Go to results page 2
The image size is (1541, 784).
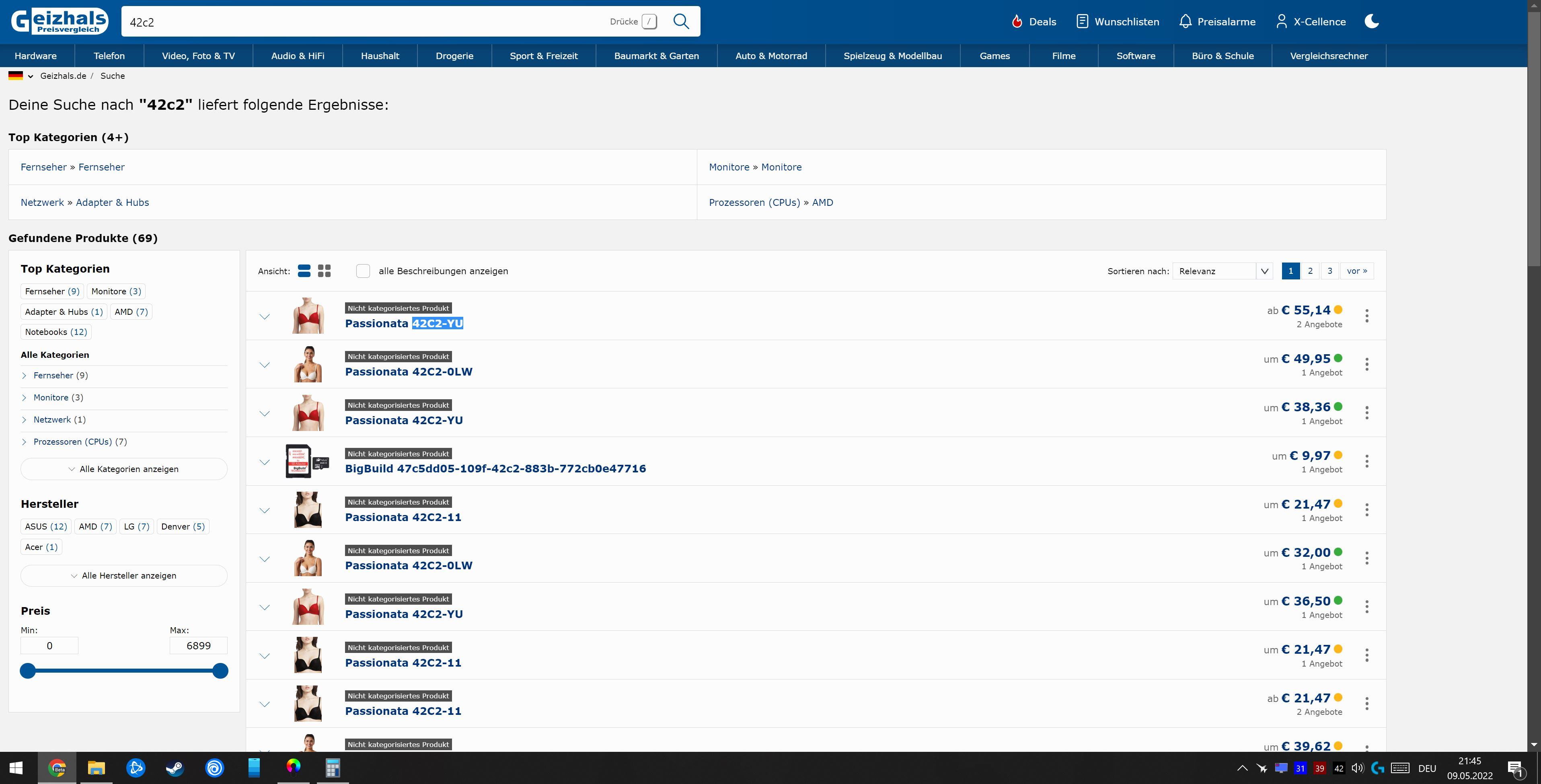tap(1310, 271)
